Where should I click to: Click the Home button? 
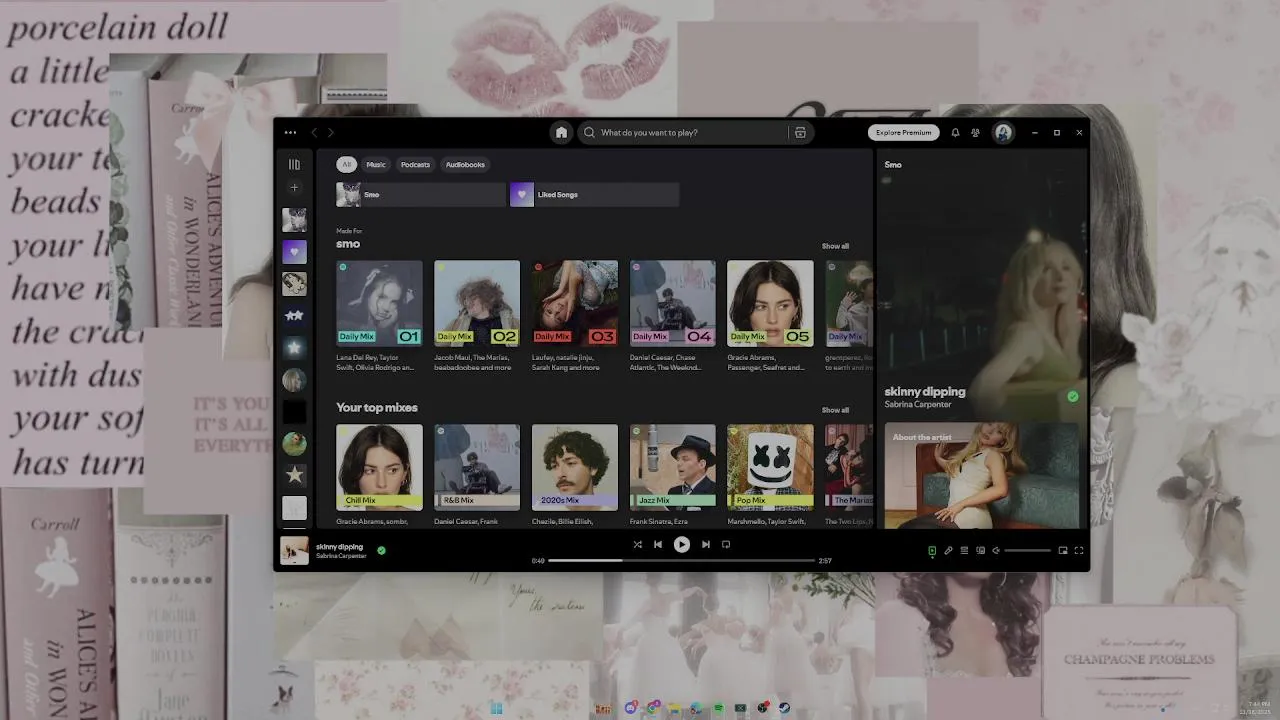(561, 132)
